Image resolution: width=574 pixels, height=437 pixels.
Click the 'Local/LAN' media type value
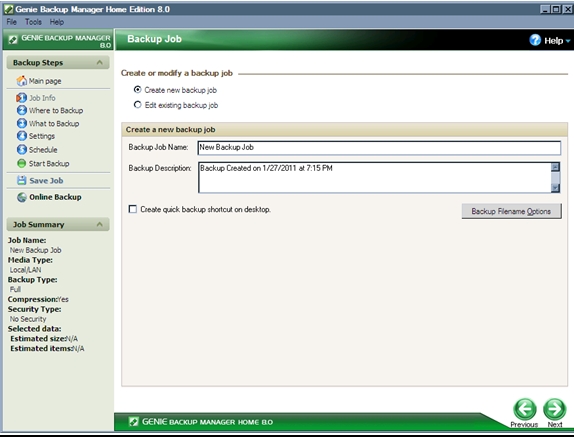coord(25,270)
